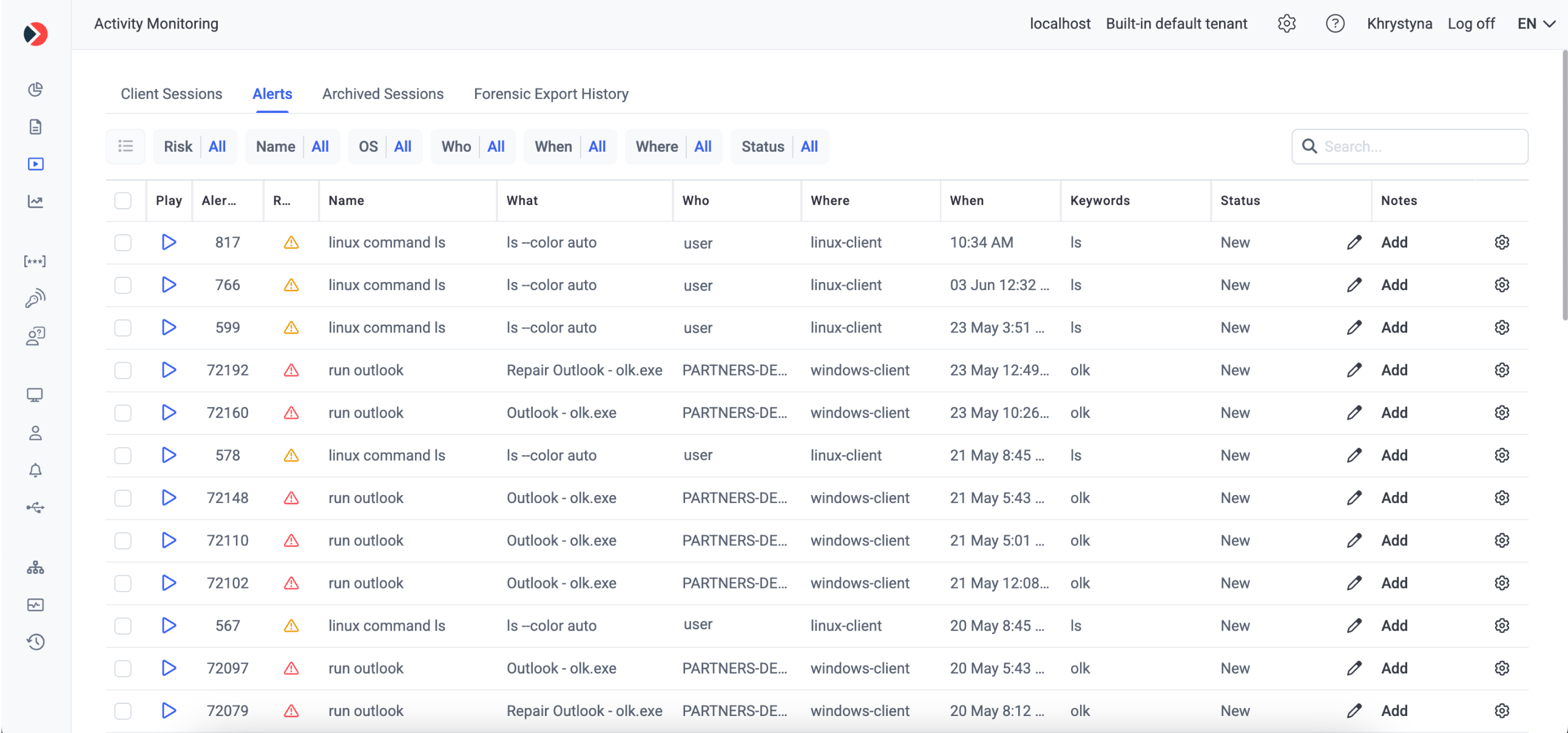Click into the Search input field
Image resolution: width=1568 pixels, height=733 pixels.
[x=1418, y=147]
